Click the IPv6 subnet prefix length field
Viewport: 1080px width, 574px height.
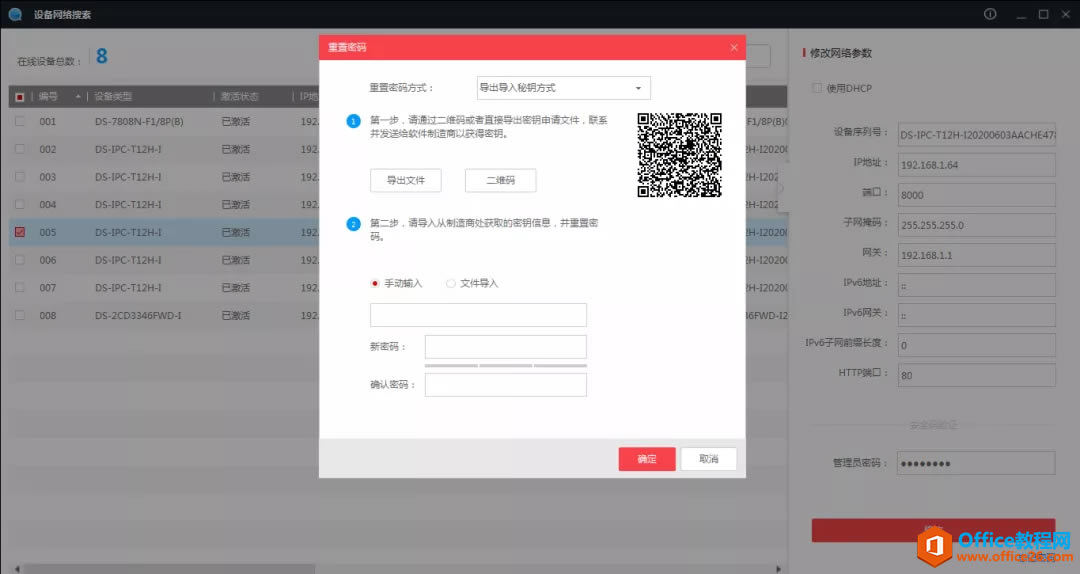pos(976,345)
